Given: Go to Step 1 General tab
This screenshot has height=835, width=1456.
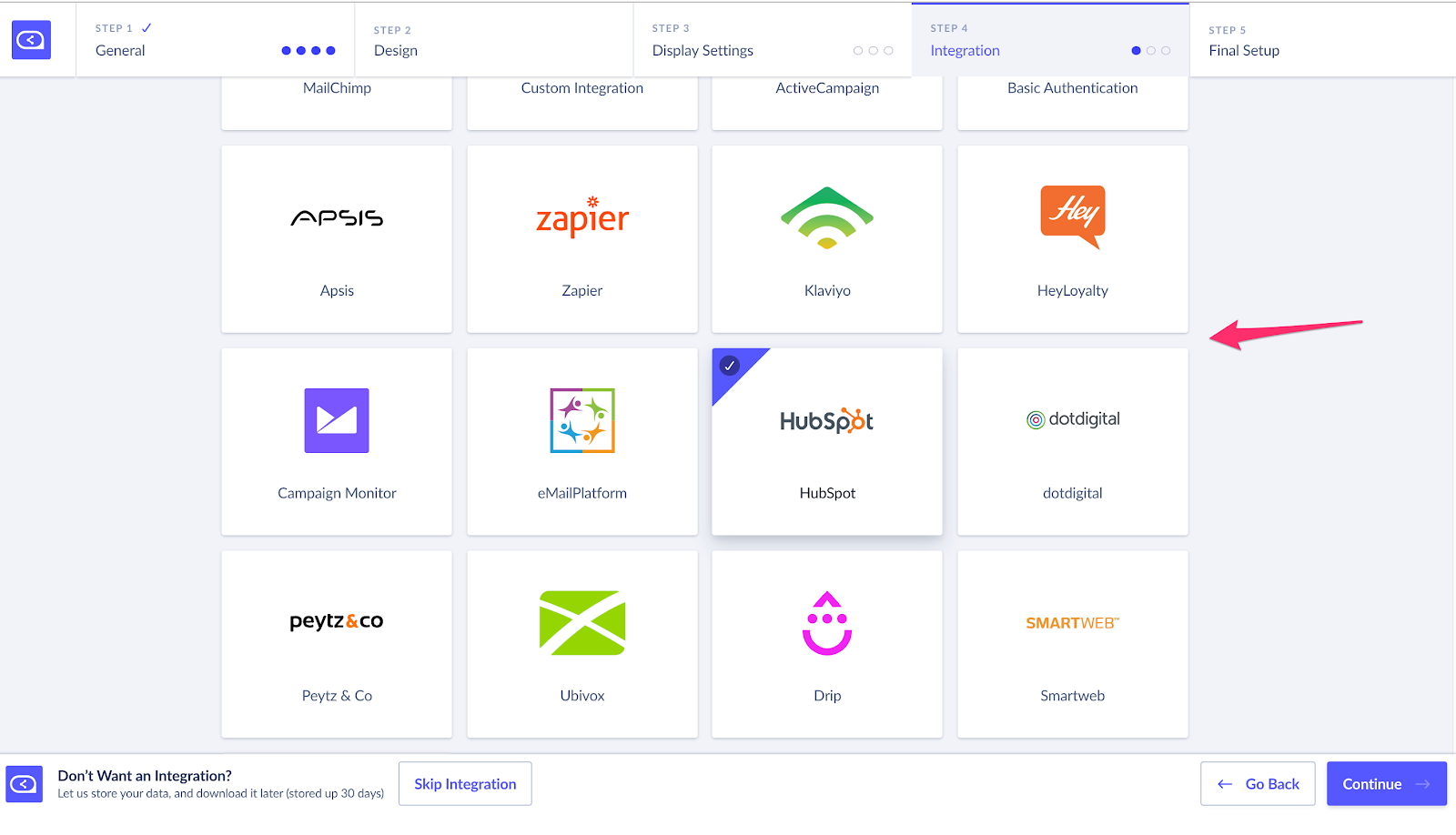Looking at the screenshot, I should pos(215,40).
